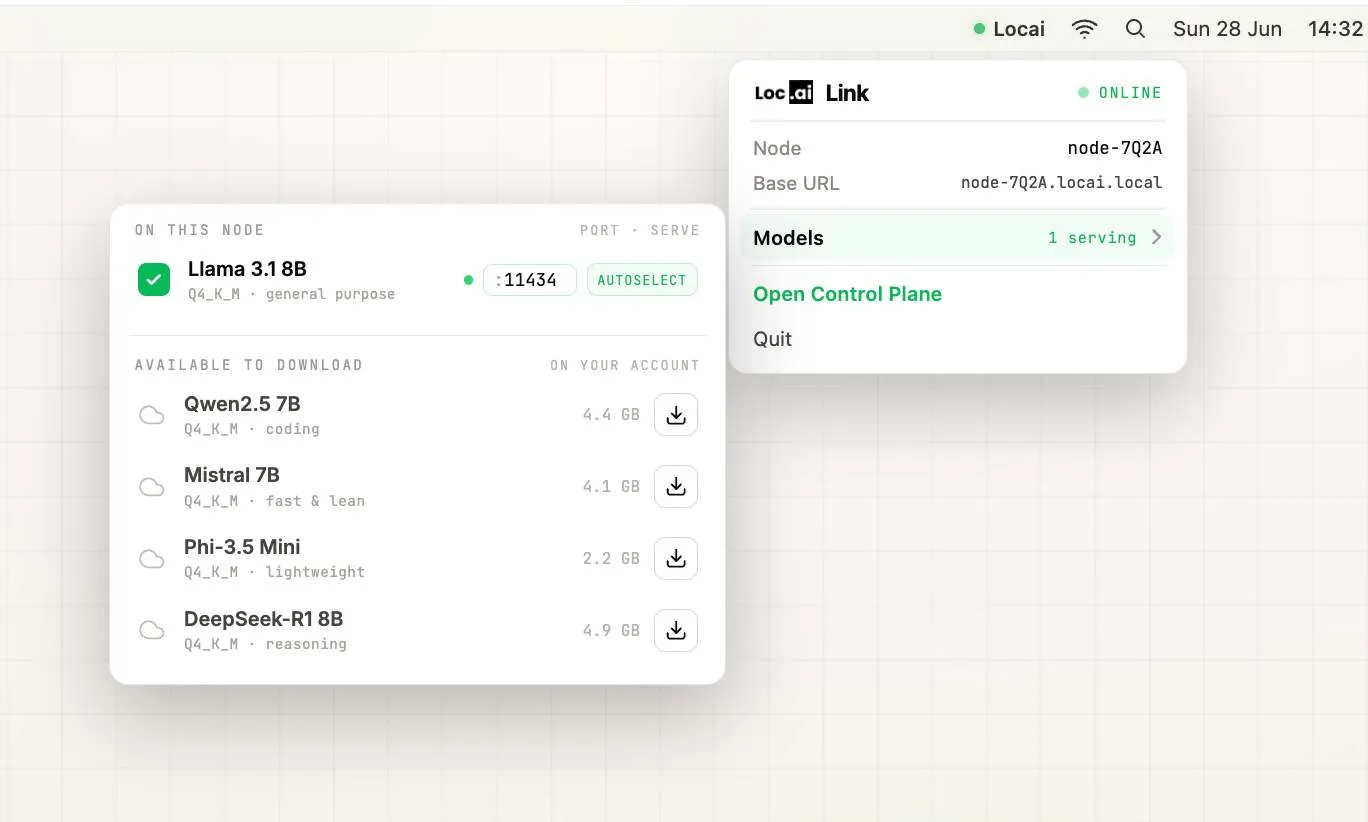Viewport: 1368px width, 822px height.
Task: Click the cloud icon beside DeepSeek-R1 8B
Action: pos(152,630)
